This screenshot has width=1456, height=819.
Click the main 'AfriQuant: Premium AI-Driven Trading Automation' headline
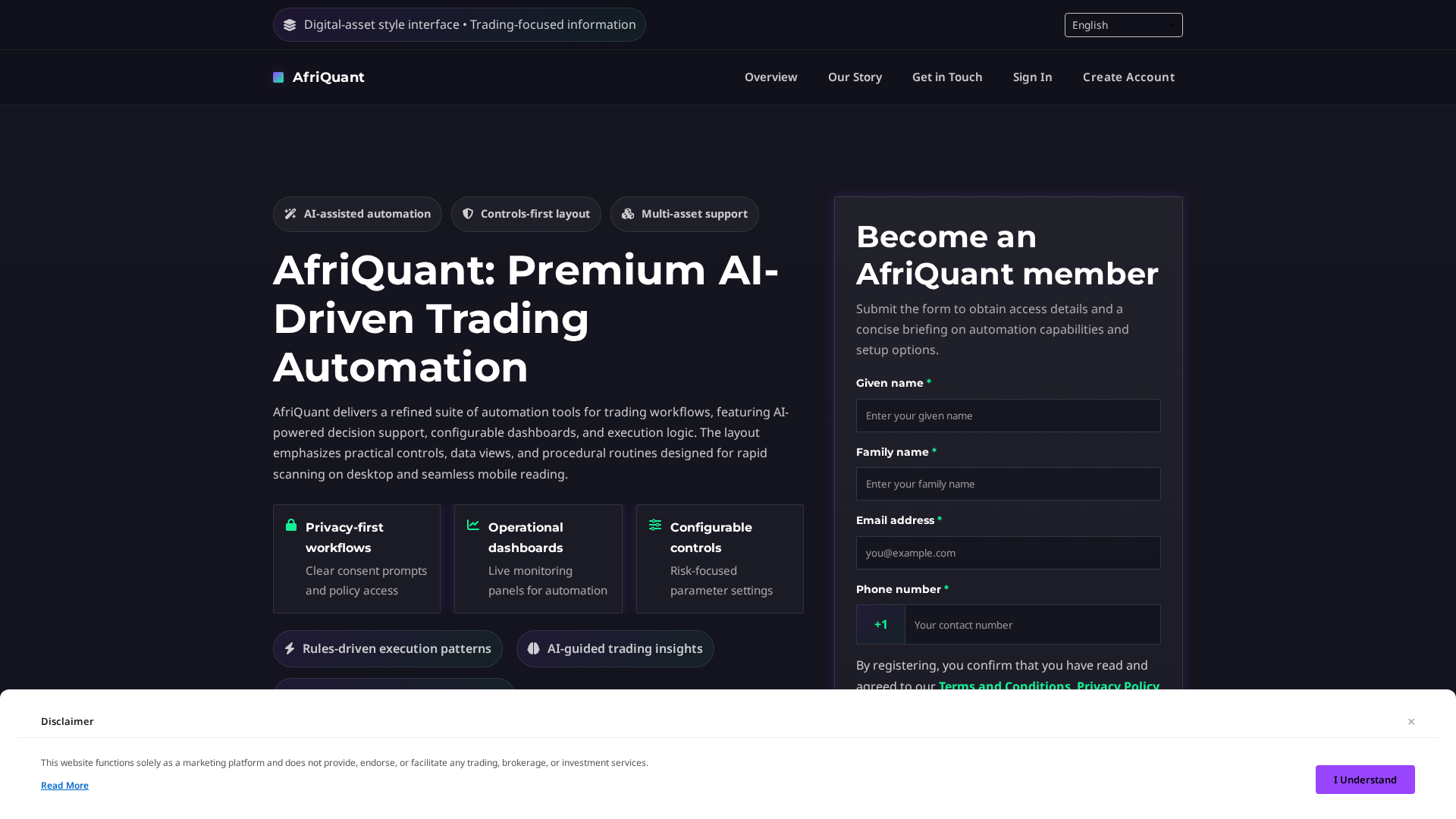[x=526, y=318]
